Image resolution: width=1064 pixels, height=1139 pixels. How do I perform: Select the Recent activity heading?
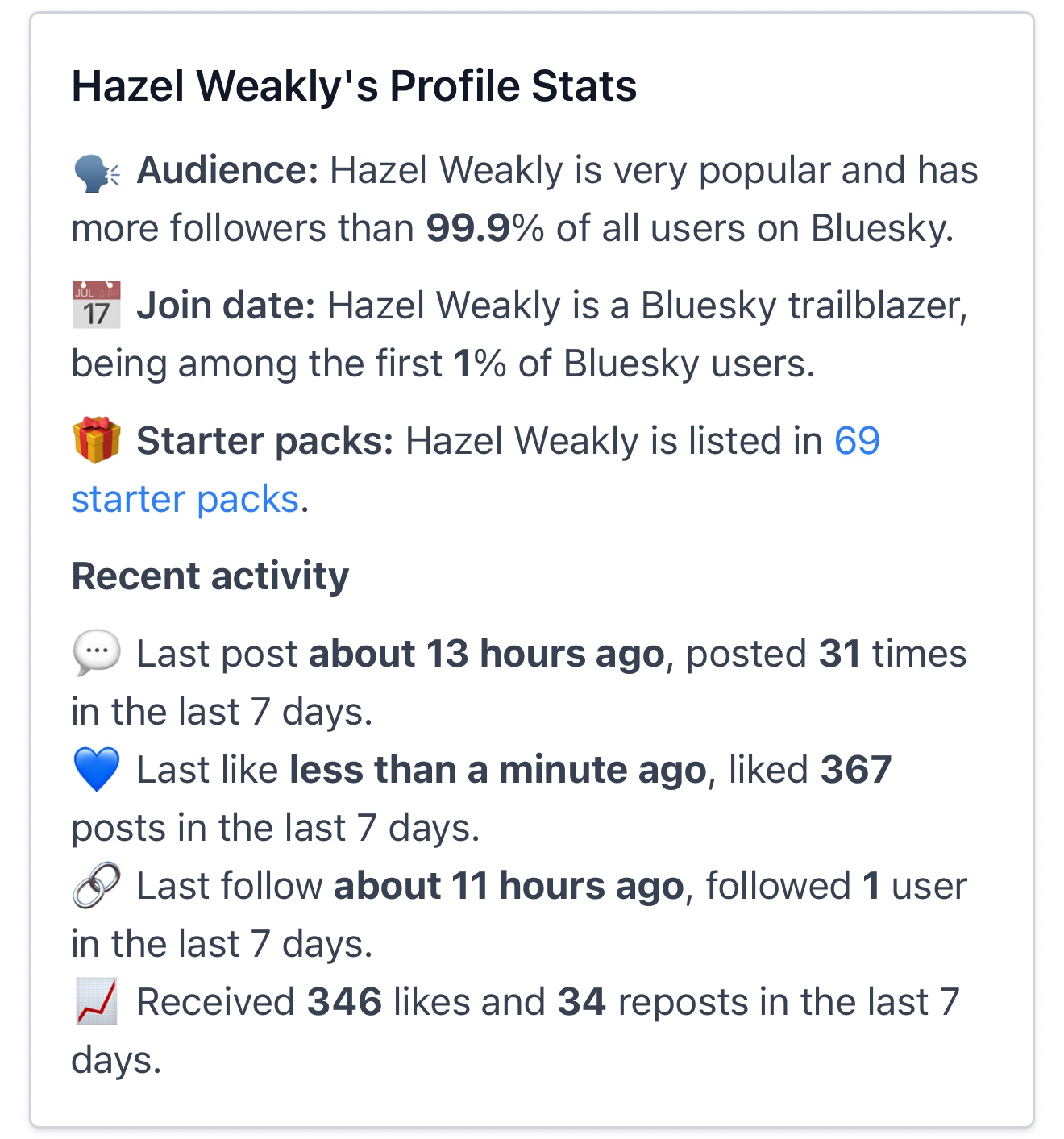[x=210, y=576]
